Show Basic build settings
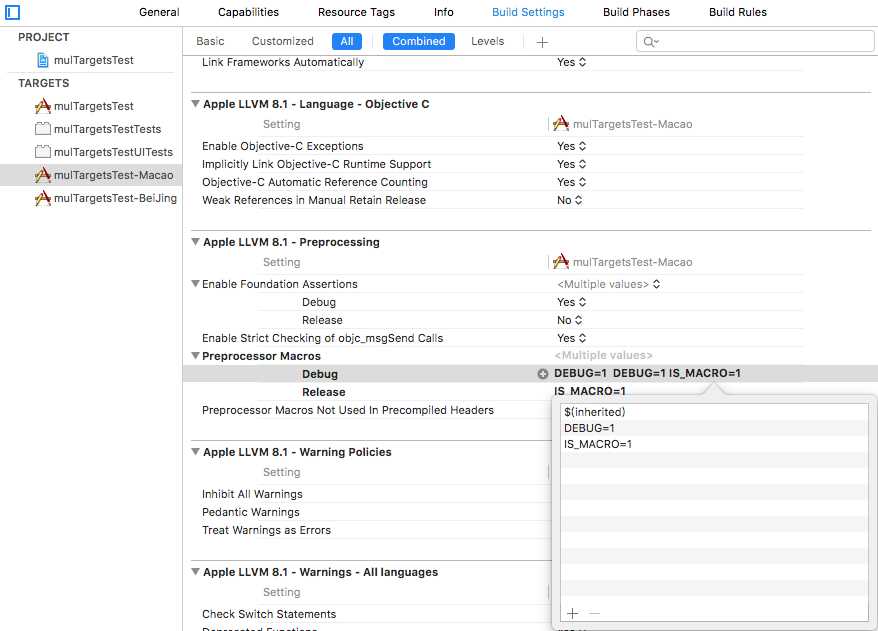 tap(210, 41)
